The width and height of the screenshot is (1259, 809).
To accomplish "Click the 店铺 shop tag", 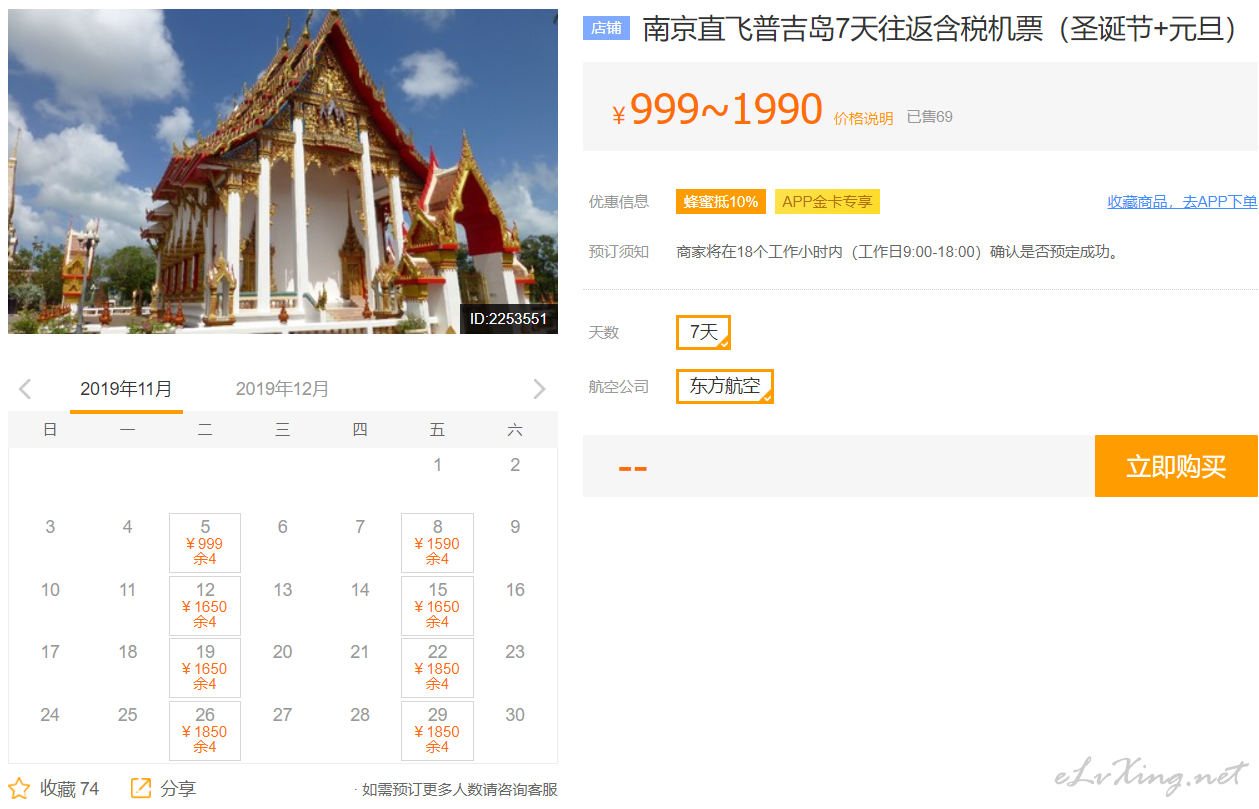I will tap(607, 28).
